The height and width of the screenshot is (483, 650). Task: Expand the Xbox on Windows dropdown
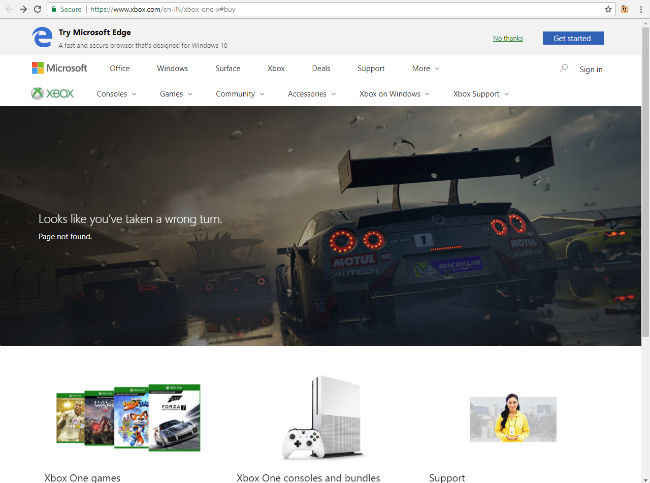[394, 94]
